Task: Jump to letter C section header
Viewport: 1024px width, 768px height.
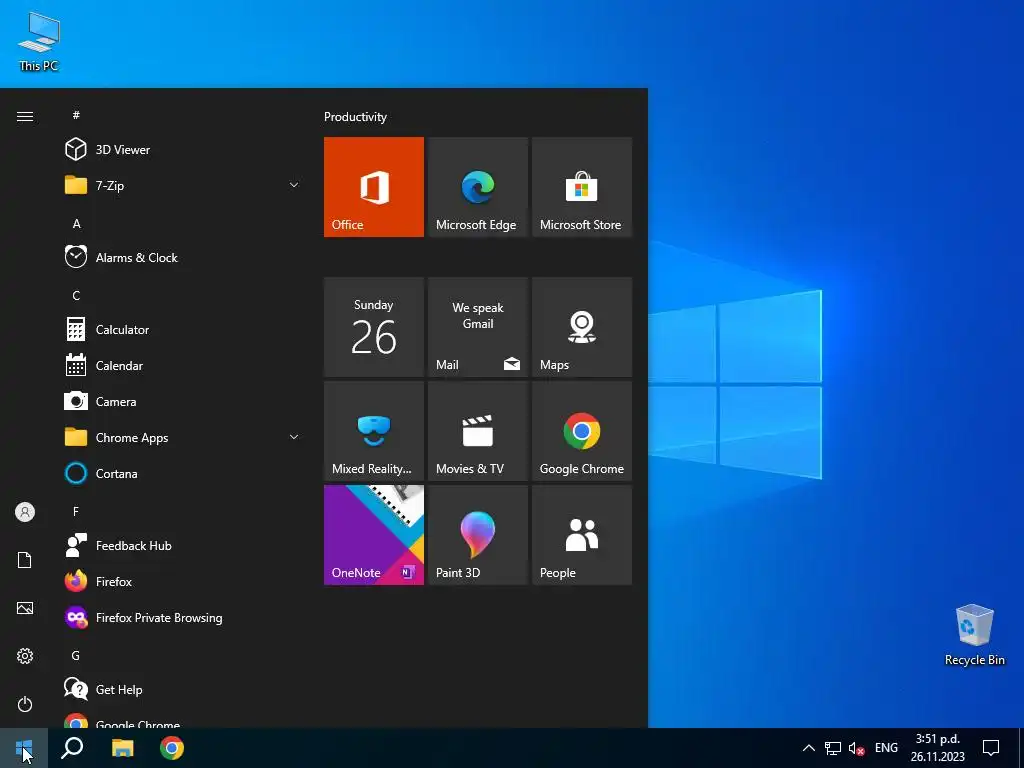Action: [76, 296]
